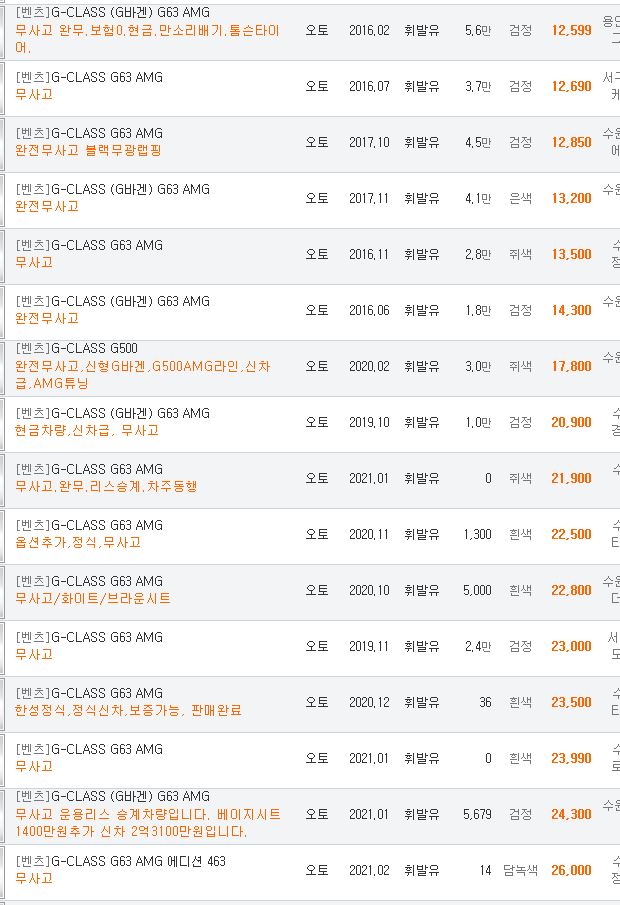Click the '현금차량,신차급, 무사고' description

point(87,431)
